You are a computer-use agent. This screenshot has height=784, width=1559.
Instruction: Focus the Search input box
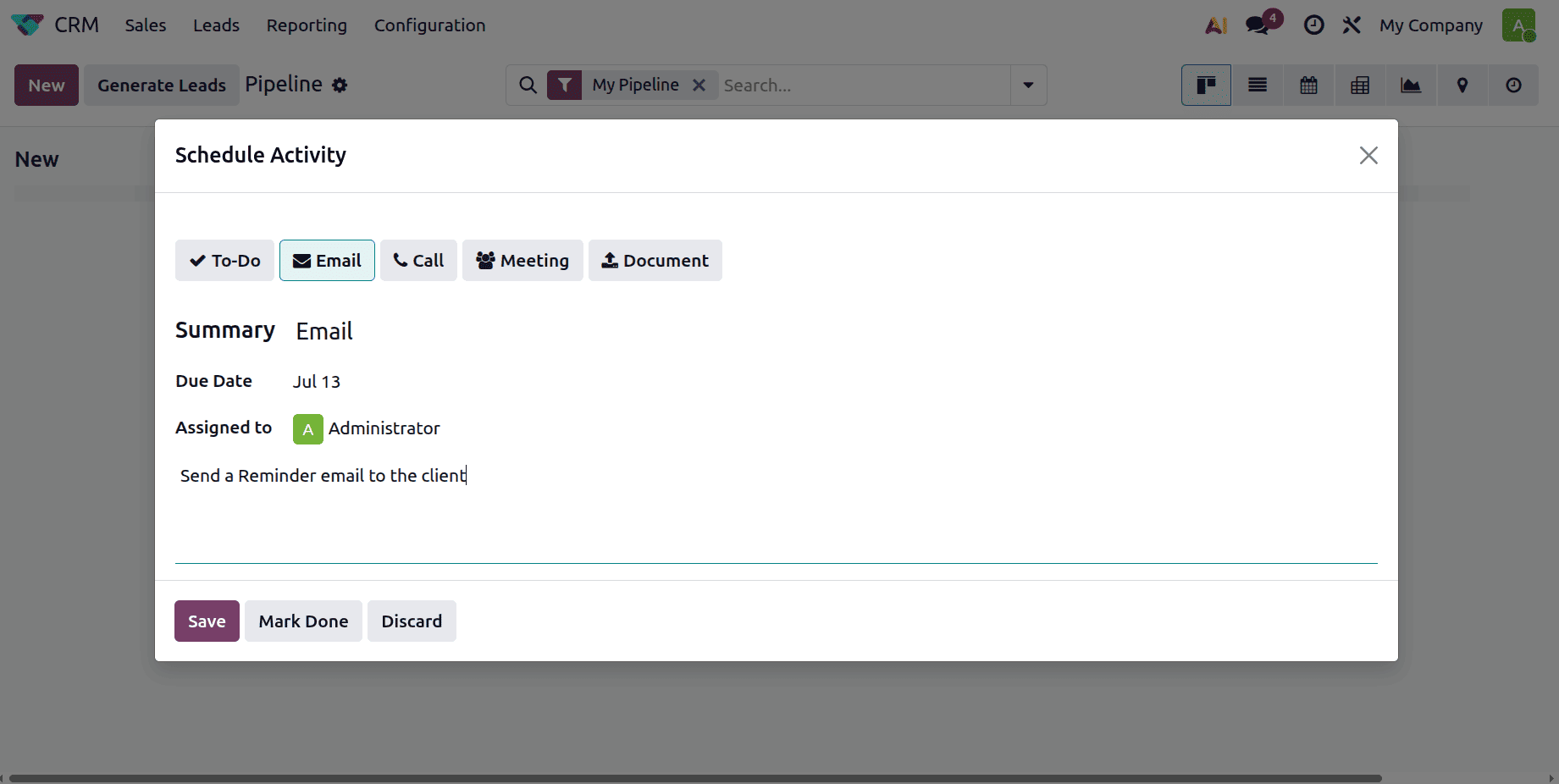click(864, 86)
